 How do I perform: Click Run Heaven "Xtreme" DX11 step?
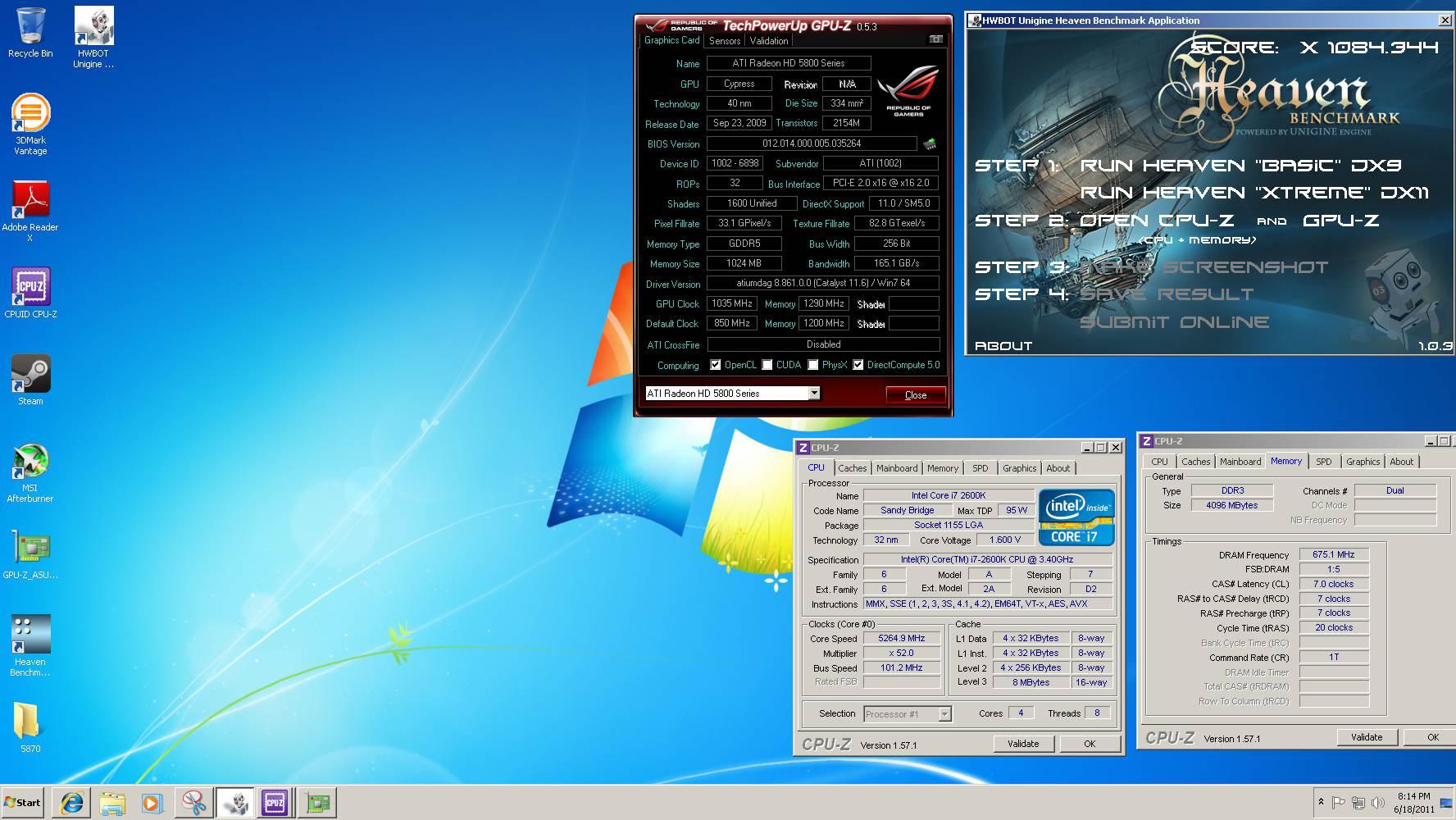tap(1254, 193)
